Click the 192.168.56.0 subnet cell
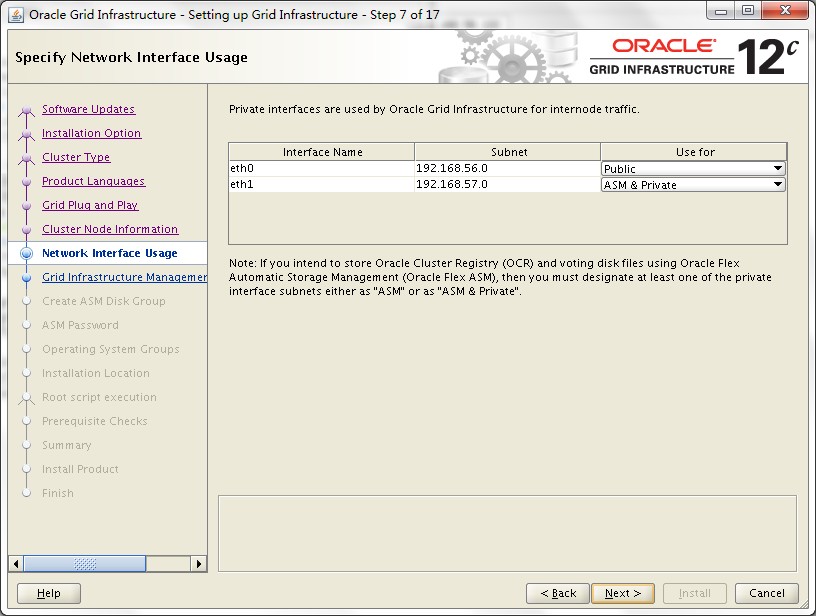This screenshot has width=816, height=616. click(x=507, y=169)
